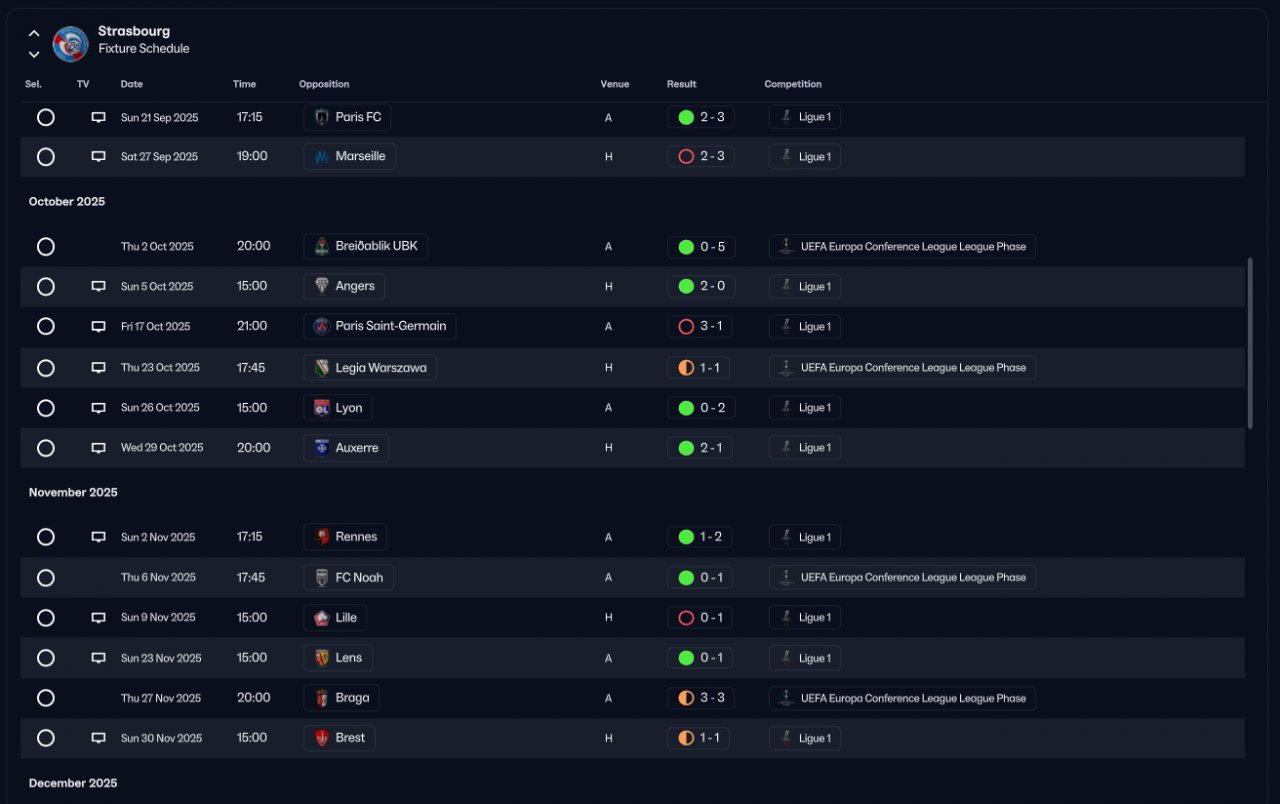Click red loss indicator on Lille result

coord(686,618)
